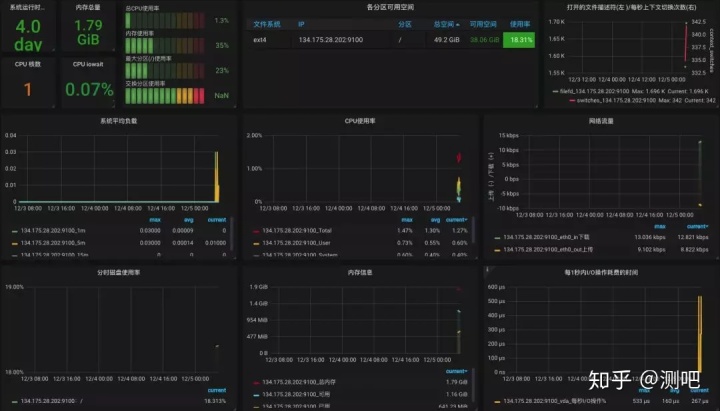Click the 4.0 day uptime value

(x=28, y=35)
